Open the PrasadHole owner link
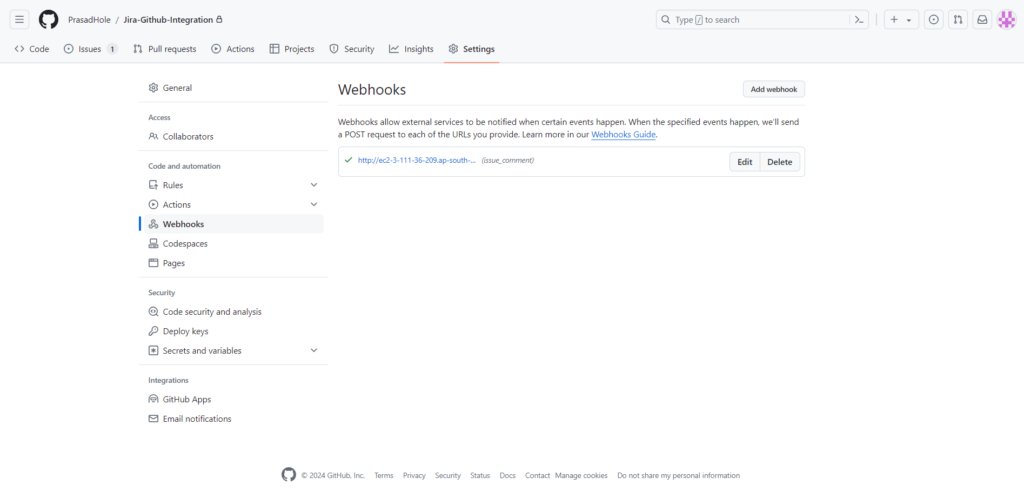Viewport: 1024px width, 491px height. click(x=89, y=20)
